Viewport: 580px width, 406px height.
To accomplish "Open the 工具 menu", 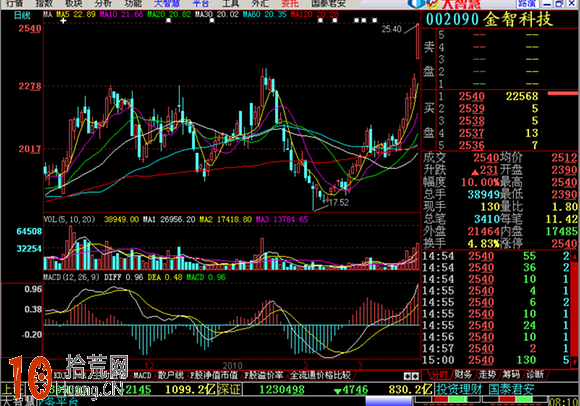I will 230,3.
